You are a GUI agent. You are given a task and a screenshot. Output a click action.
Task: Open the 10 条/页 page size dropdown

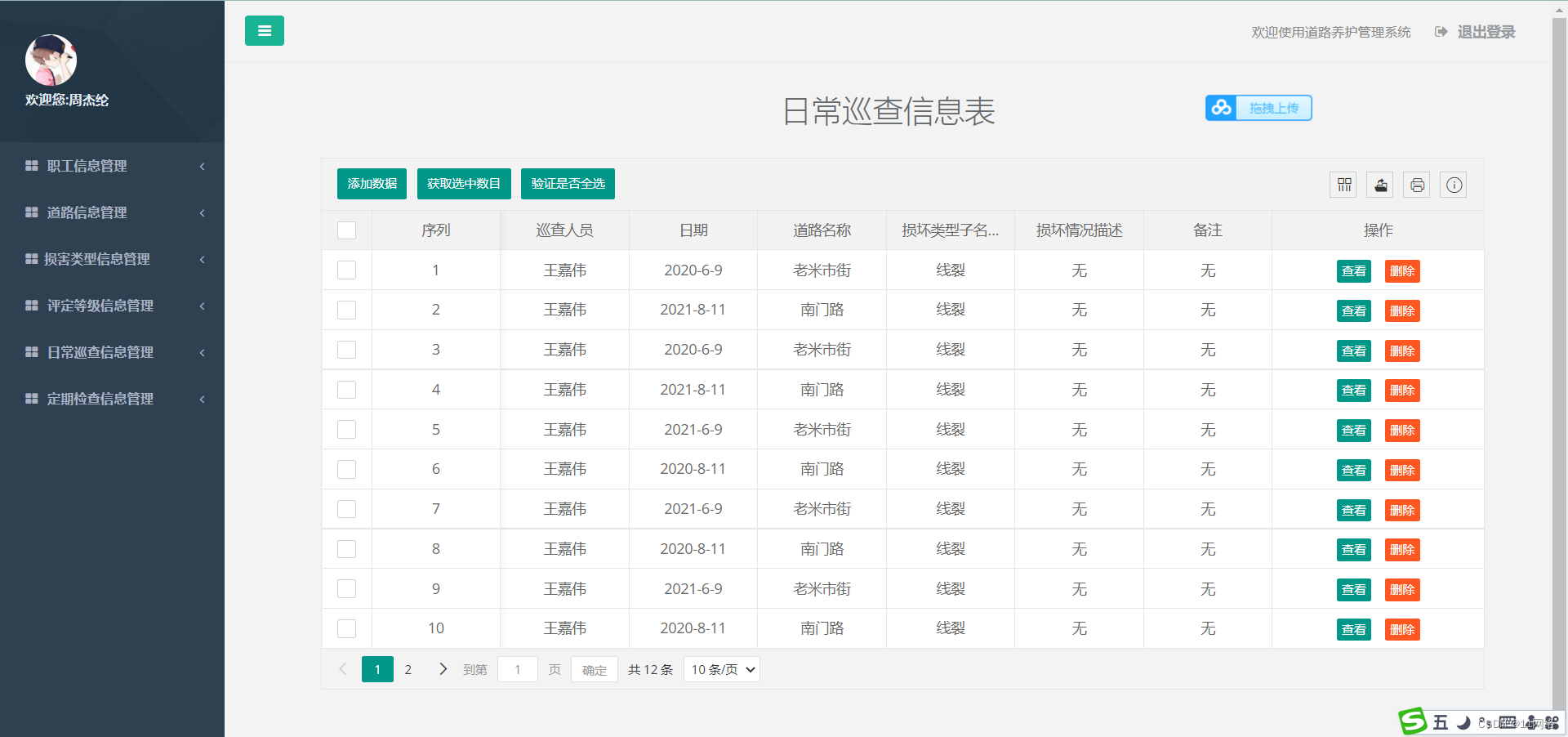pos(722,669)
